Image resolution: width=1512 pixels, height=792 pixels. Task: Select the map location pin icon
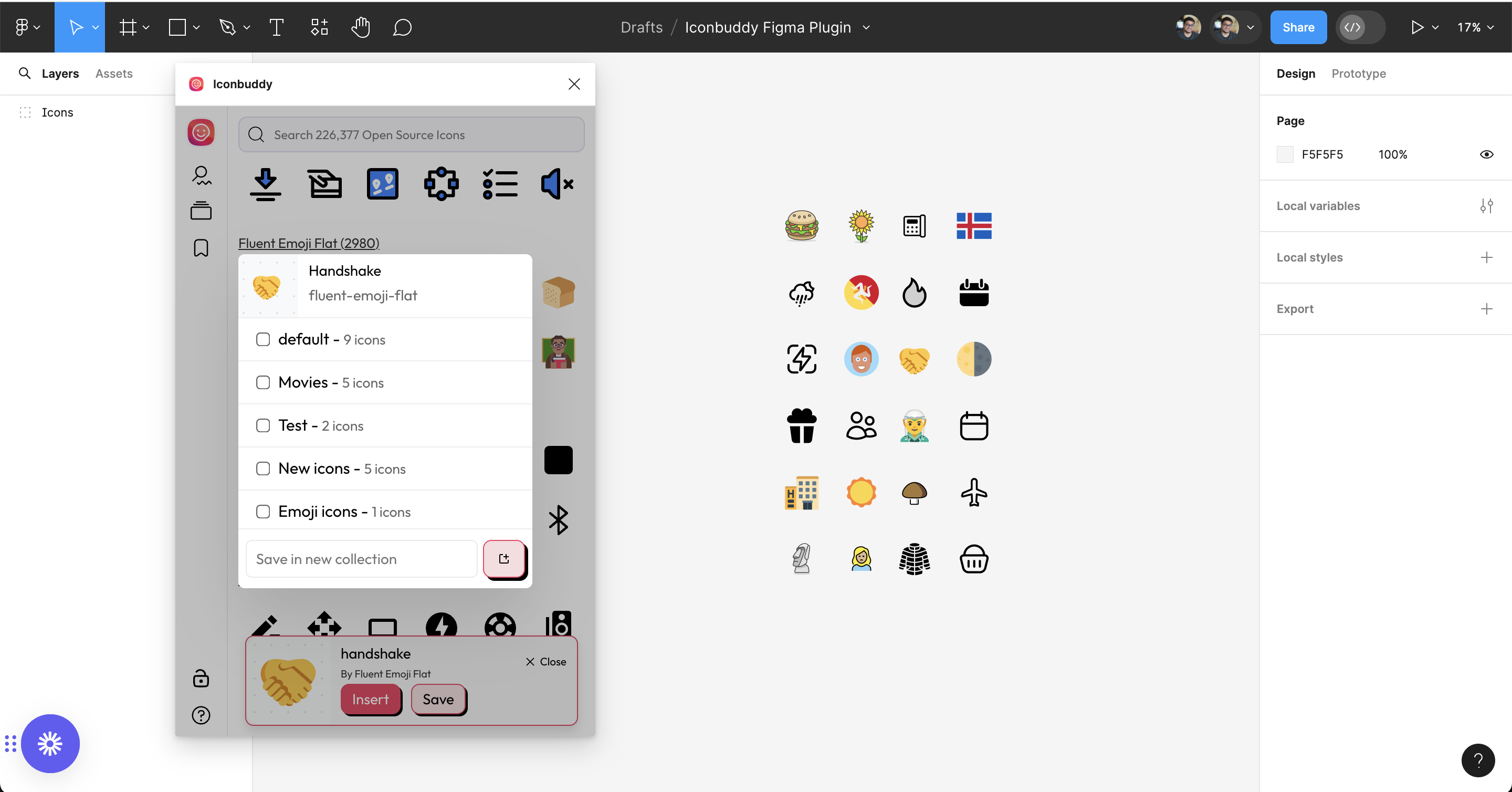383,184
